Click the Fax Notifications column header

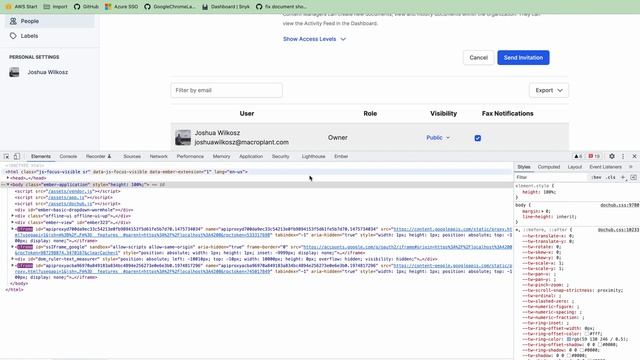coord(507,113)
